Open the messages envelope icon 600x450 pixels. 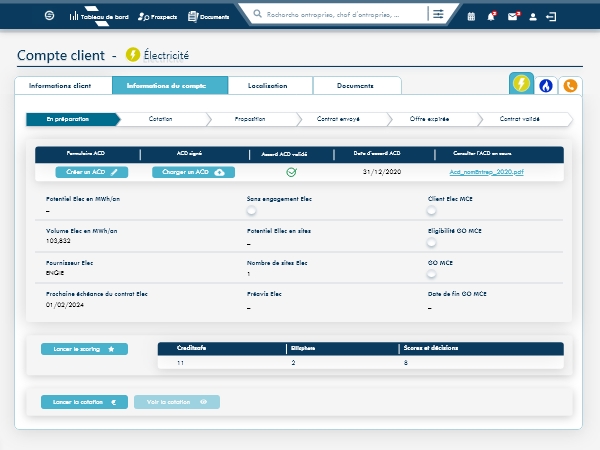pyautogui.click(x=513, y=16)
